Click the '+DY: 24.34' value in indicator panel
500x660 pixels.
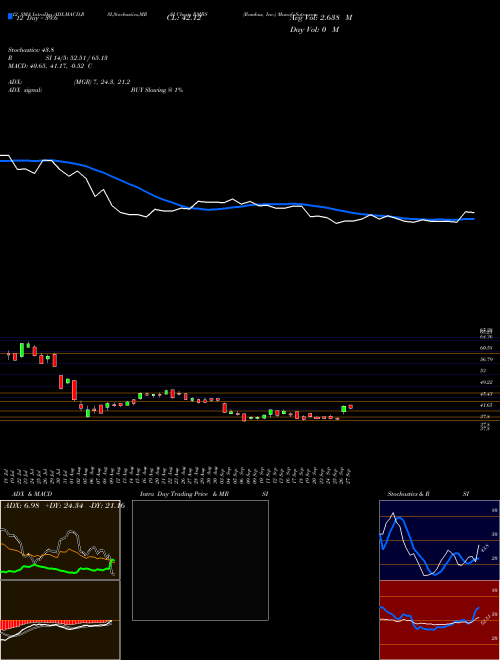coord(64,506)
